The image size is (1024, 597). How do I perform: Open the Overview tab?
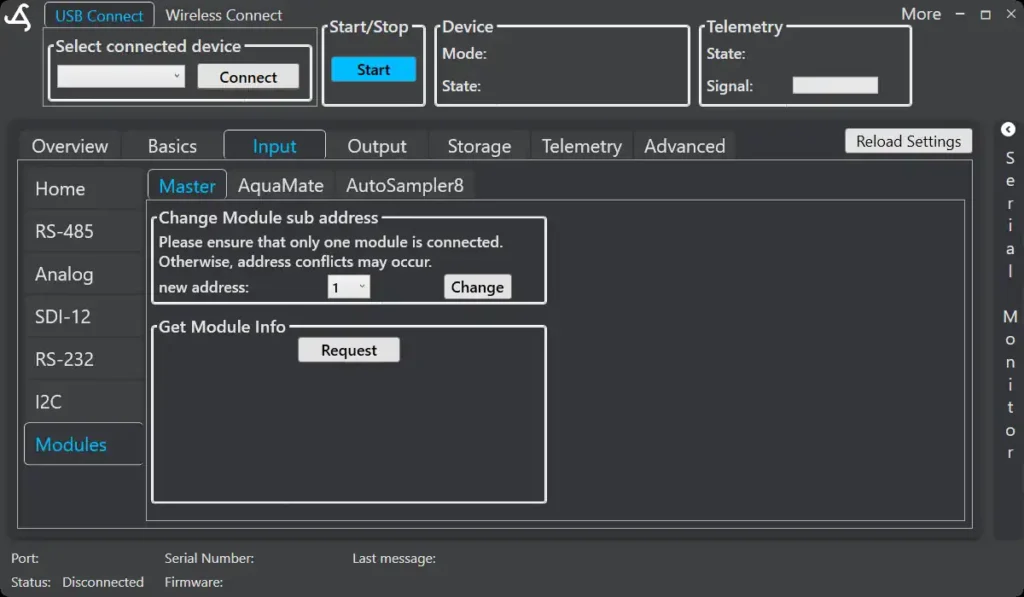70,146
